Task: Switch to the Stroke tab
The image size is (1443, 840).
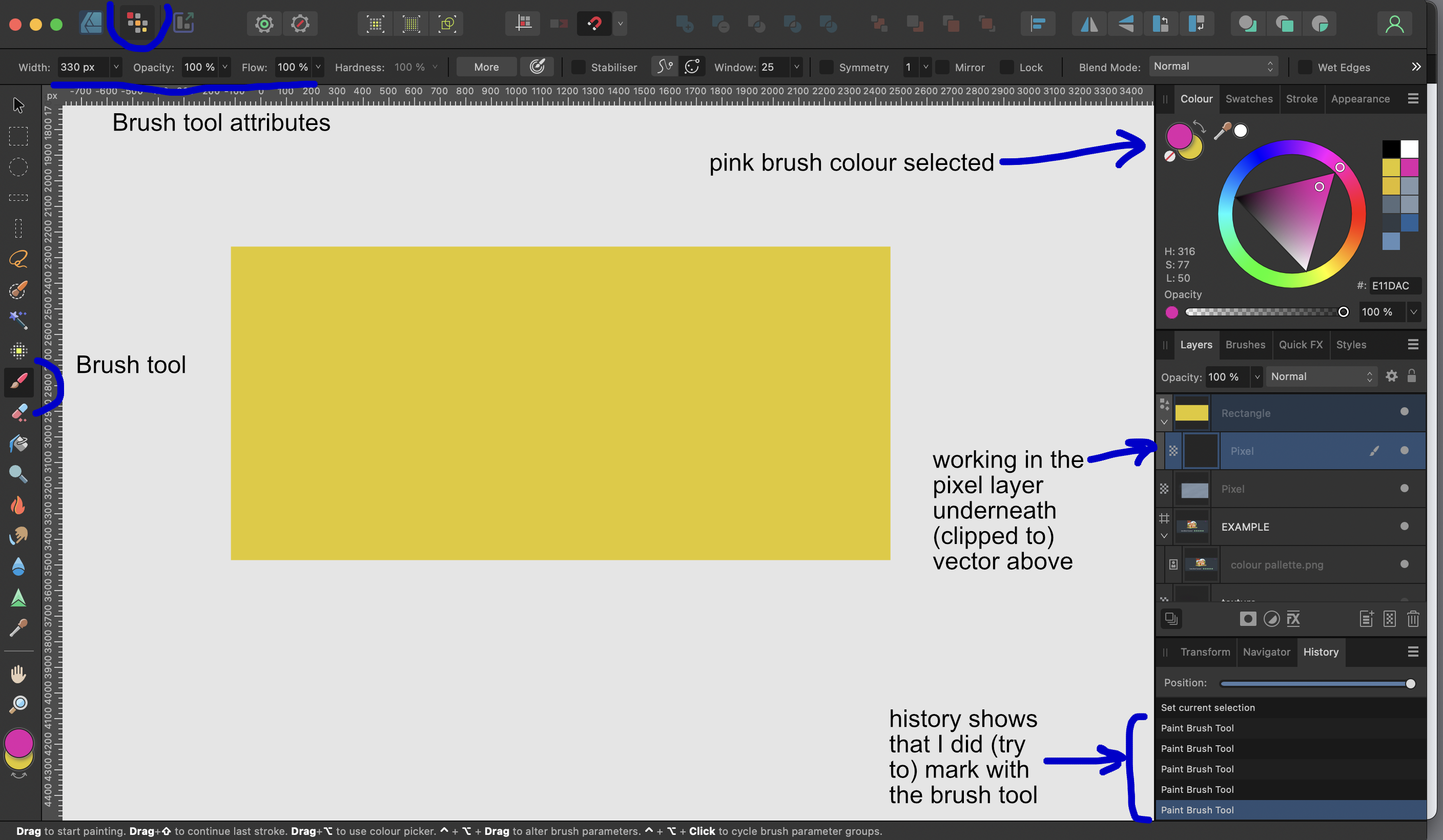Action: (1301, 99)
